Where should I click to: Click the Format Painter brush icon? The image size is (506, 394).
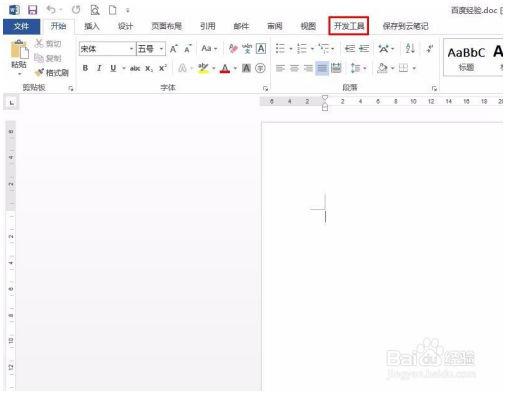(39, 72)
